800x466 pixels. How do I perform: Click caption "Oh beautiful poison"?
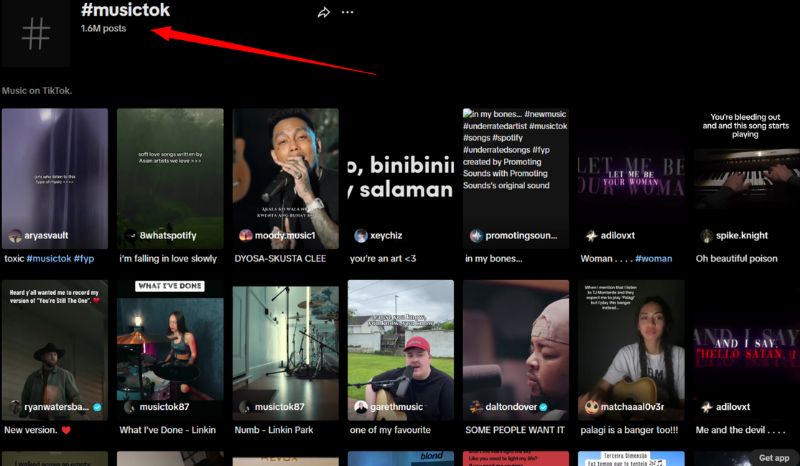pyautogui.click(x=737, y=259)
